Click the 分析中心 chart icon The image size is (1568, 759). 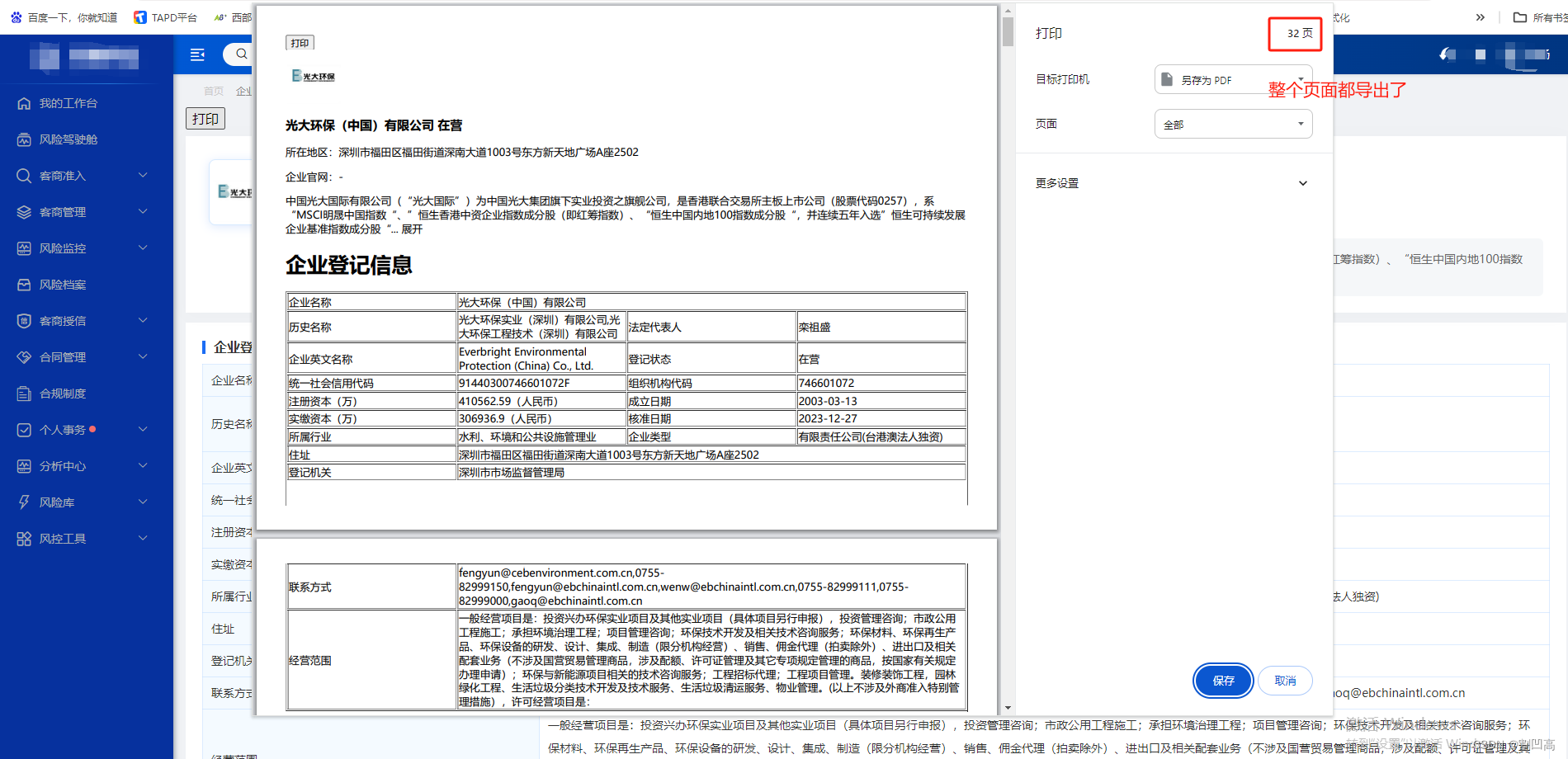(24, 466)
